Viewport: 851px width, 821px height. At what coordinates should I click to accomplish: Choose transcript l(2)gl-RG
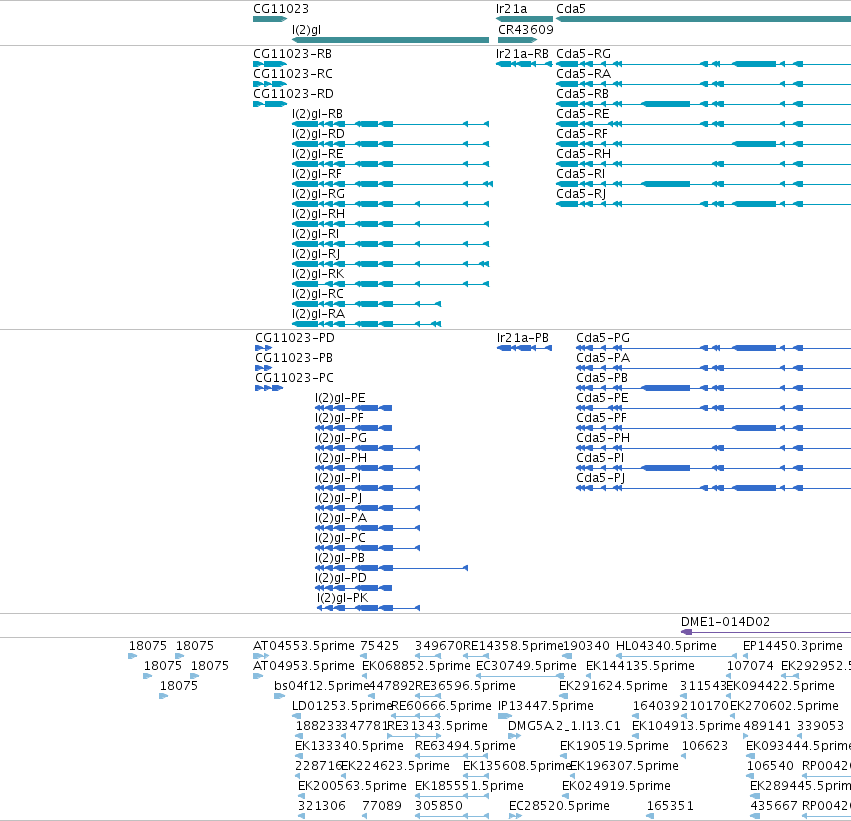(x=318, y=194)
